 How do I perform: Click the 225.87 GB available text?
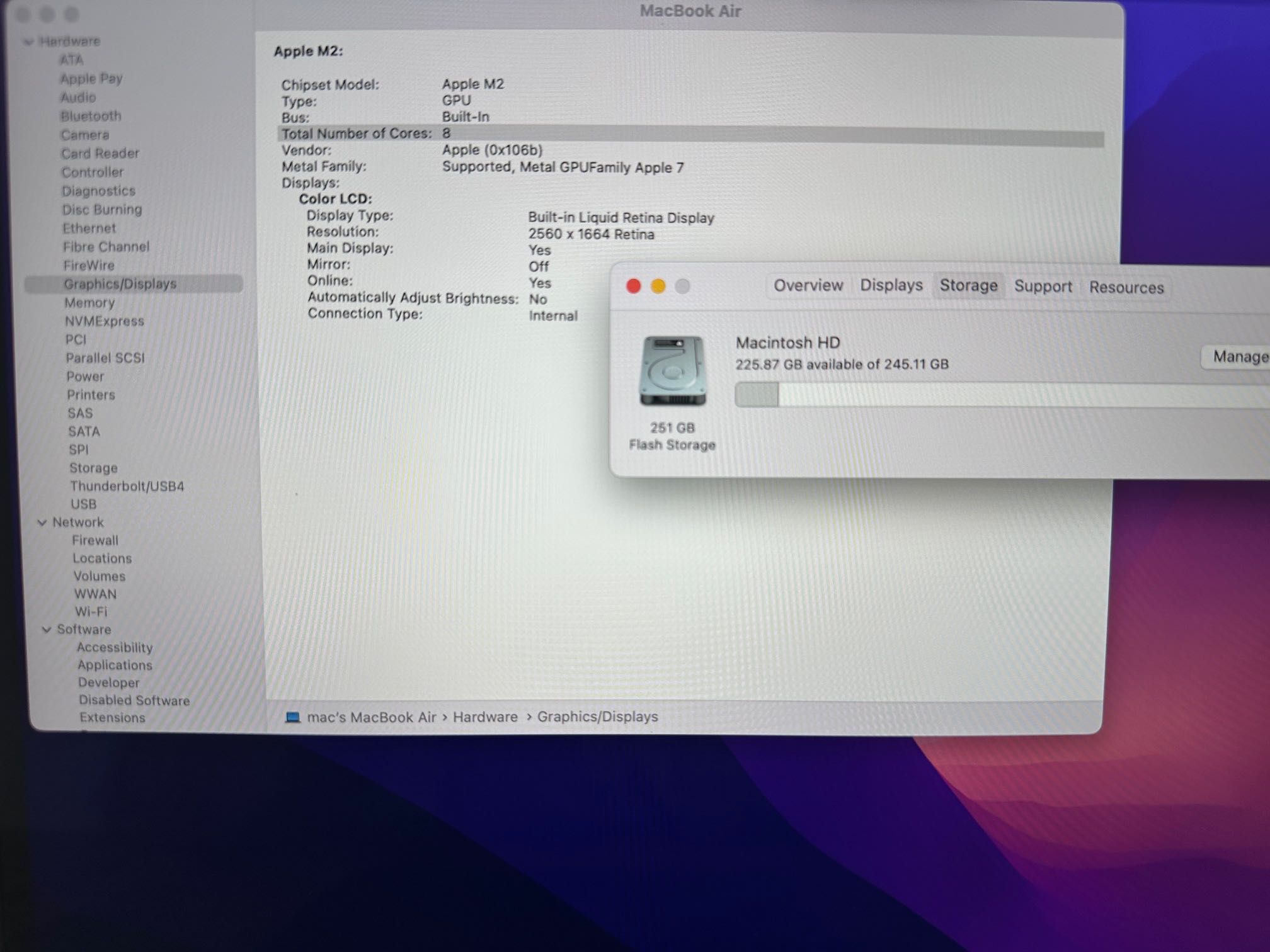(842, 365)
